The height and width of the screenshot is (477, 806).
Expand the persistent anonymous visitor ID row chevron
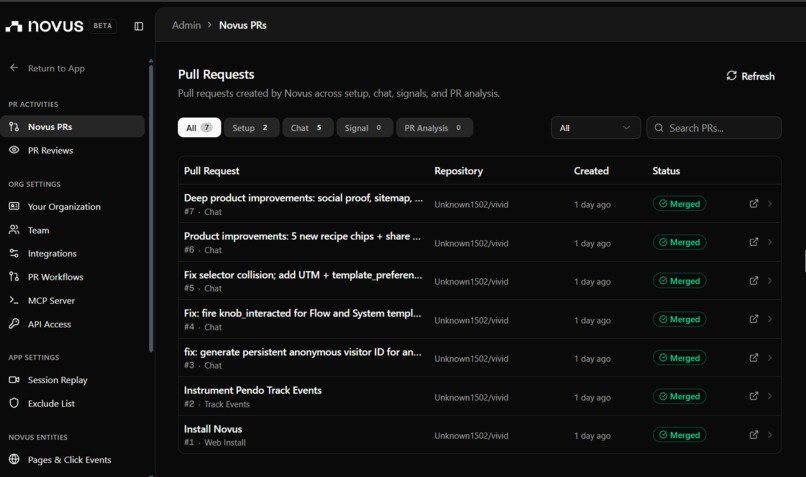pos(770,358)
